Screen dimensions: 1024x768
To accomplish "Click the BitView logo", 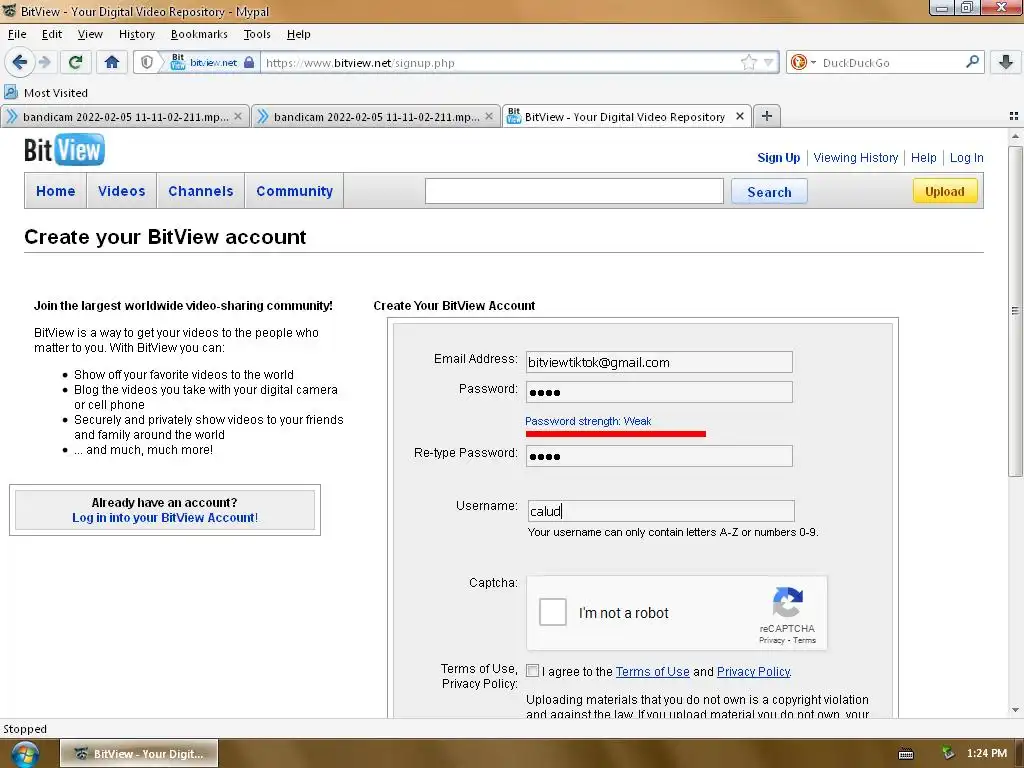I will point(64,150).
